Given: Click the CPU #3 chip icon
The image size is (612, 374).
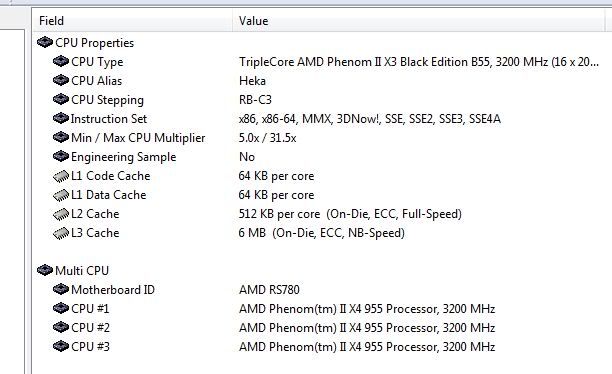Looking at the screenshot, I should 60,346.
